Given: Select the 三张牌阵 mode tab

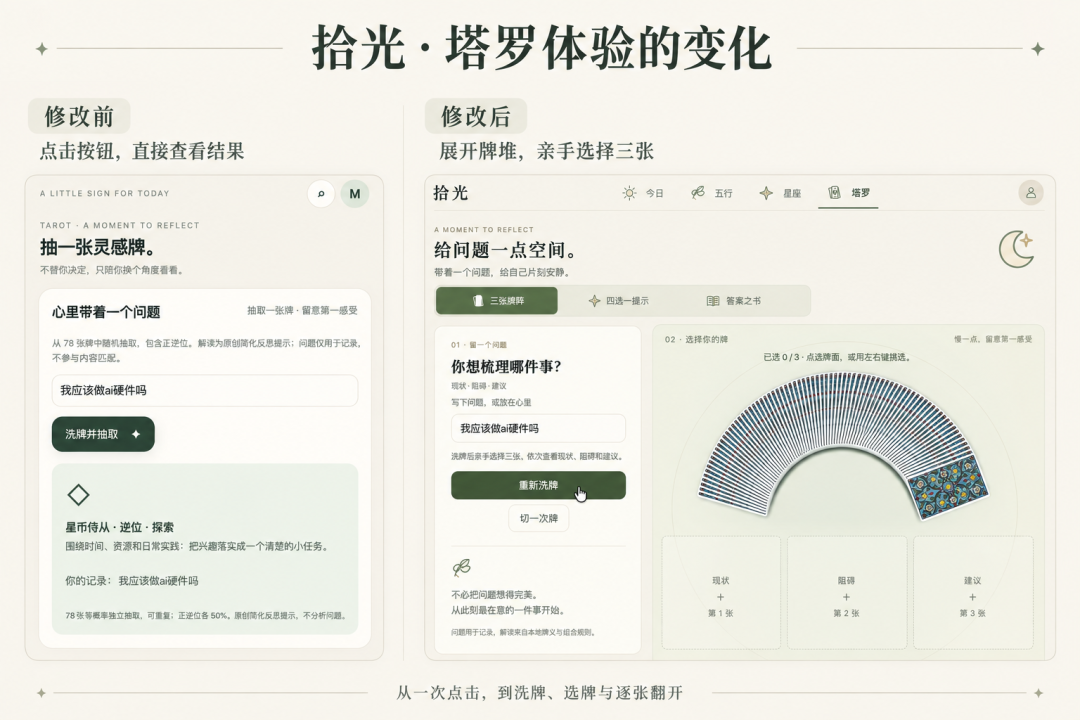Looking at the screenshot, I should [497, 300].
